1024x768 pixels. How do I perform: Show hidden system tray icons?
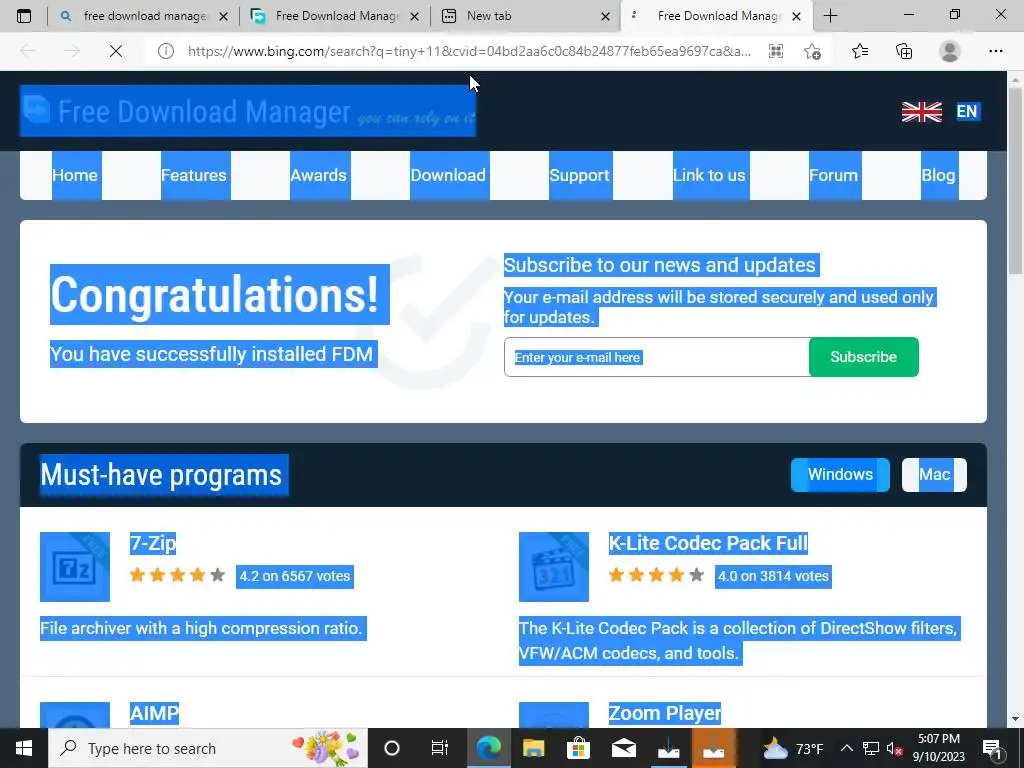(x=846, y=748)
